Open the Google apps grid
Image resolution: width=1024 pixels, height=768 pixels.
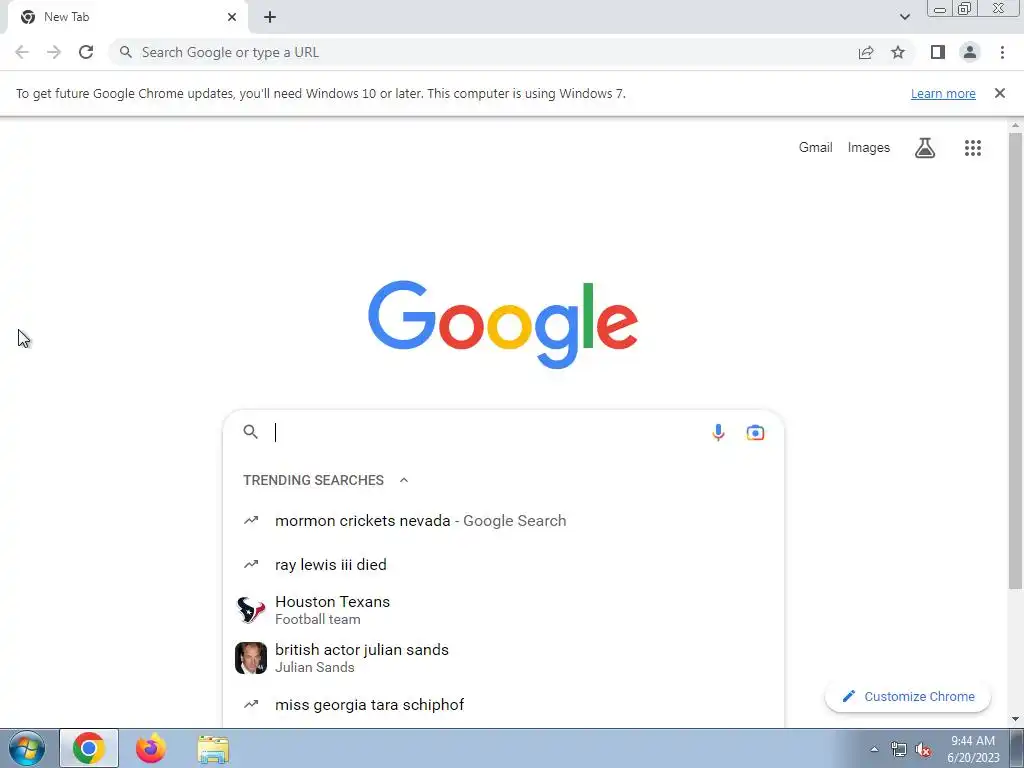click(973, 148)
